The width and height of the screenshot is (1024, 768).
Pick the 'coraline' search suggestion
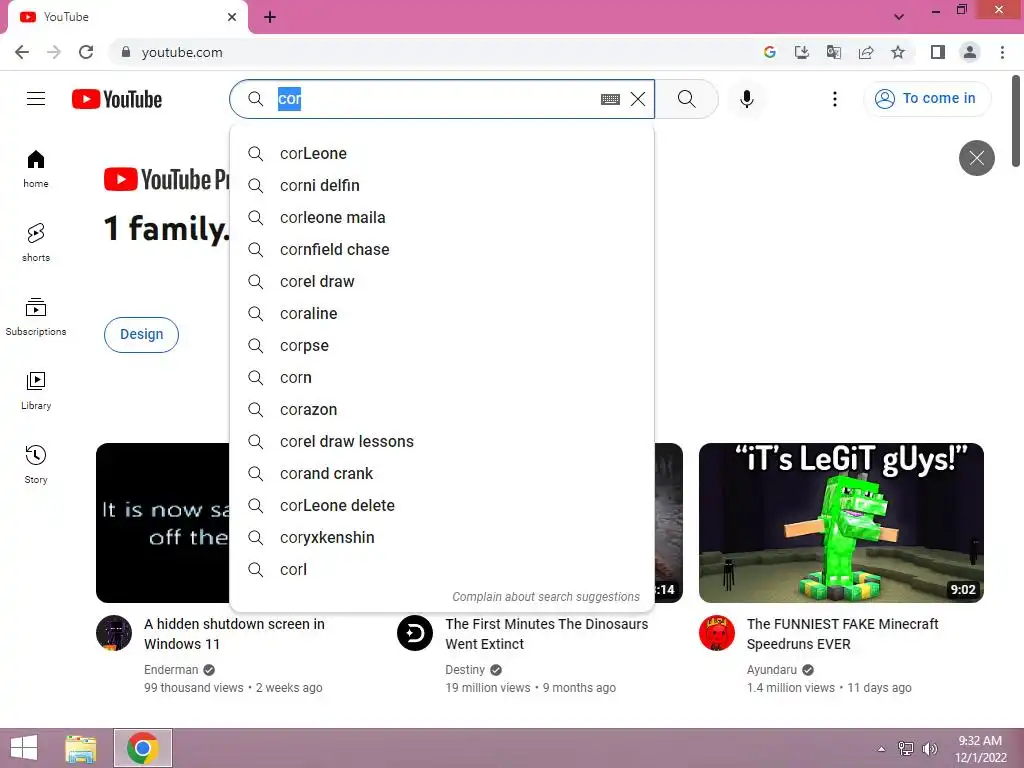442,313
